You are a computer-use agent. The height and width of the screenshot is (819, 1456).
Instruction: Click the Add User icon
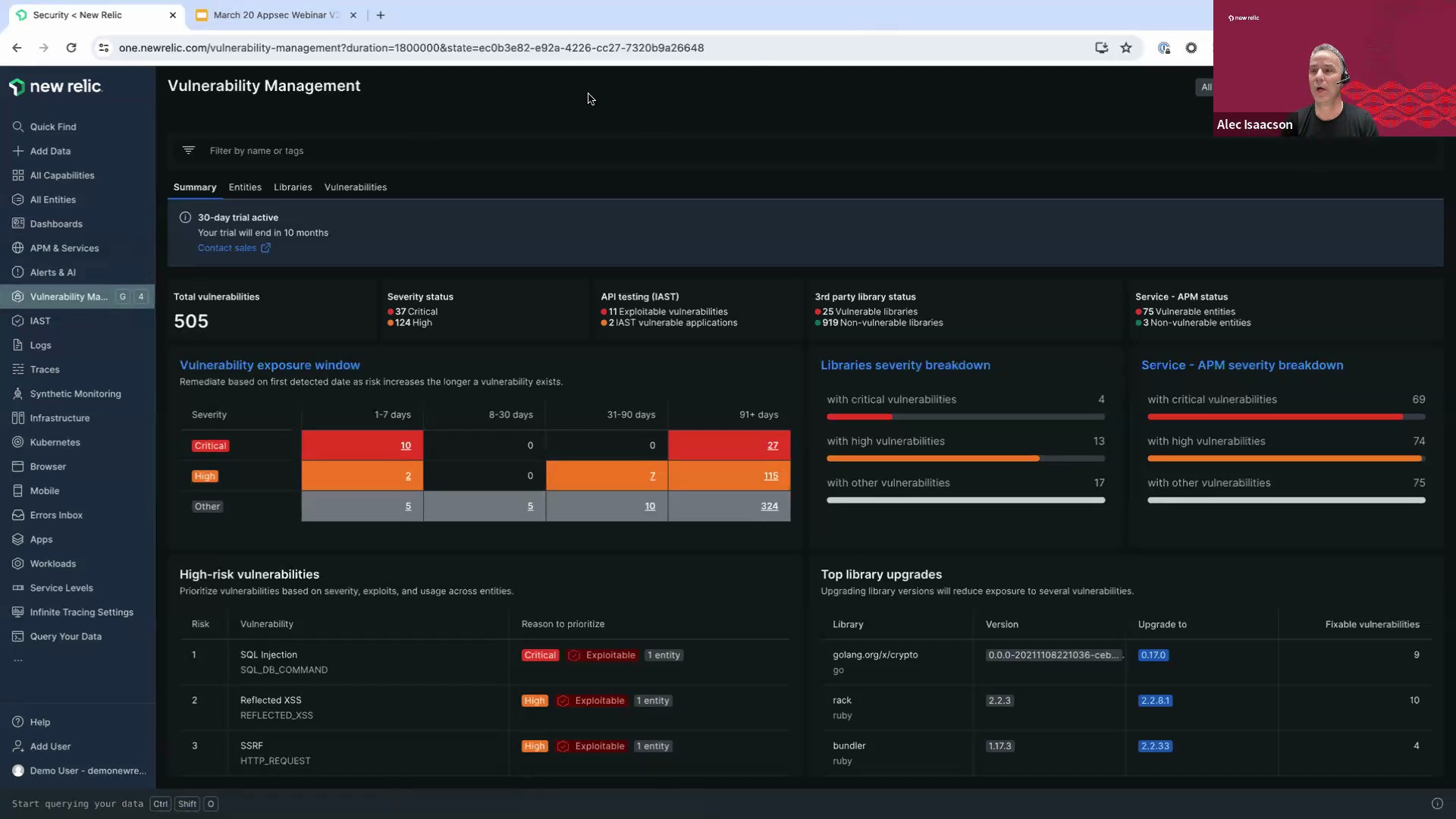point(18,746)
